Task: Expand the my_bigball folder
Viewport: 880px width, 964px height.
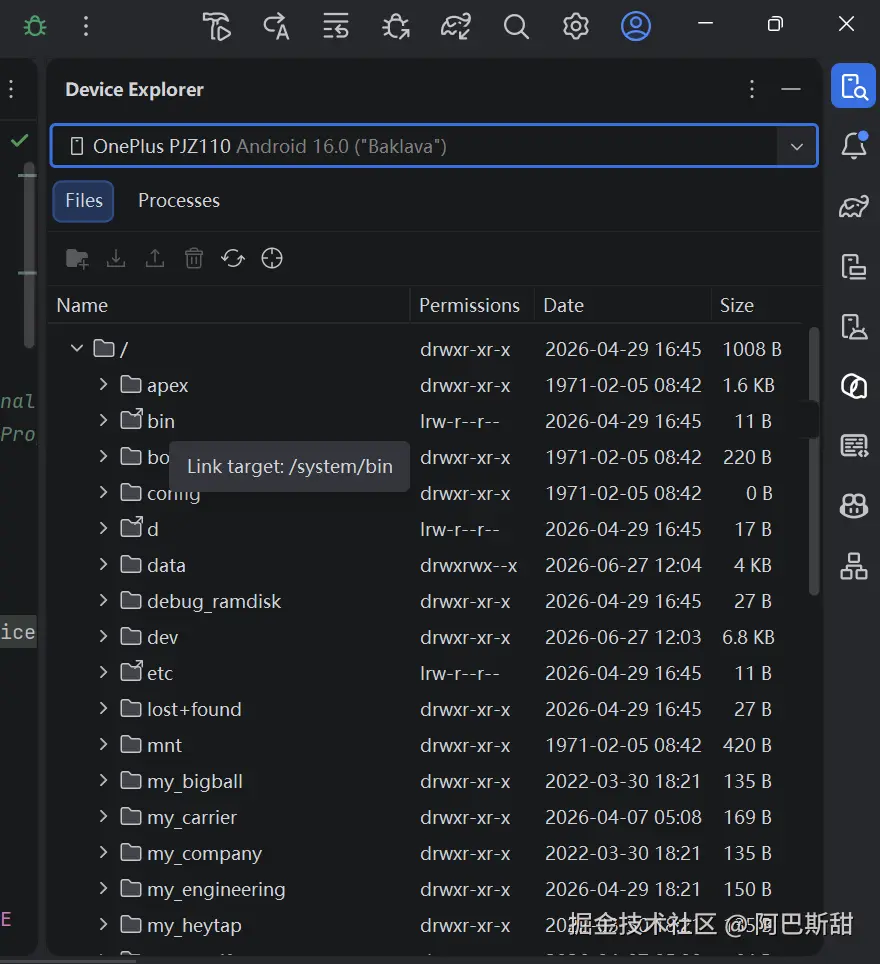Action: click(103, 781)
